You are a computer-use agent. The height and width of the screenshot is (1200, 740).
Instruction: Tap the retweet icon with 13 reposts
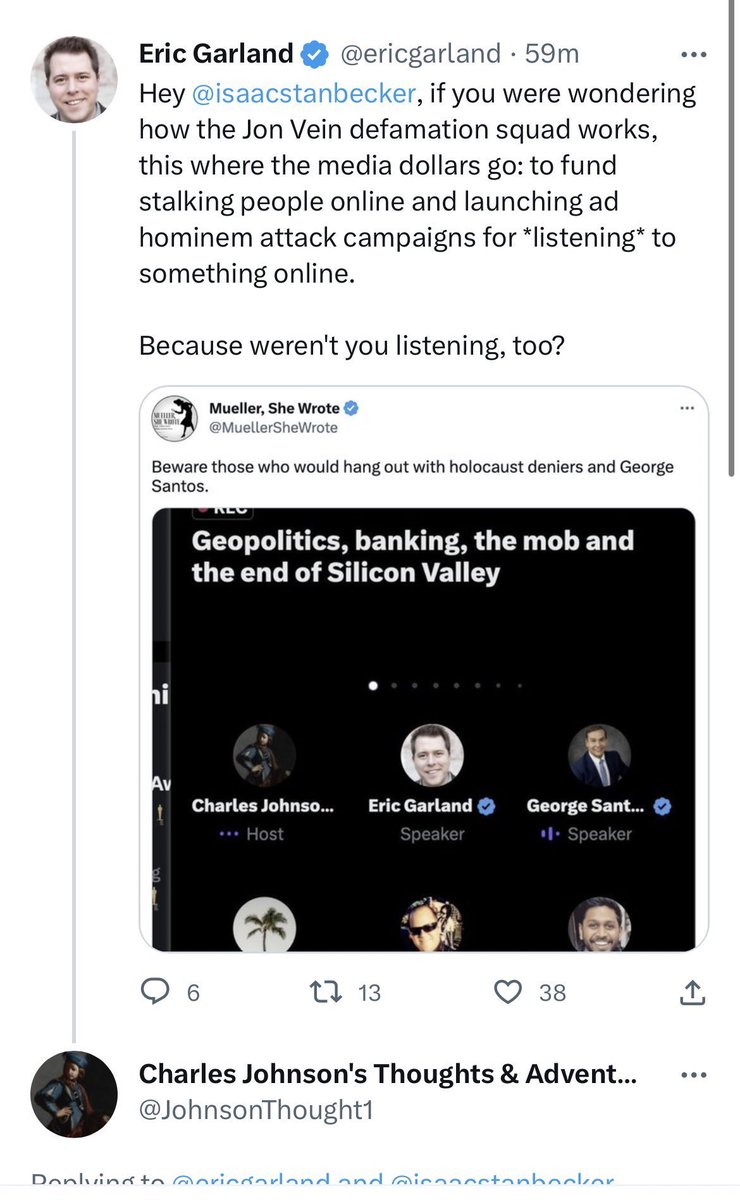coord(323,992)
